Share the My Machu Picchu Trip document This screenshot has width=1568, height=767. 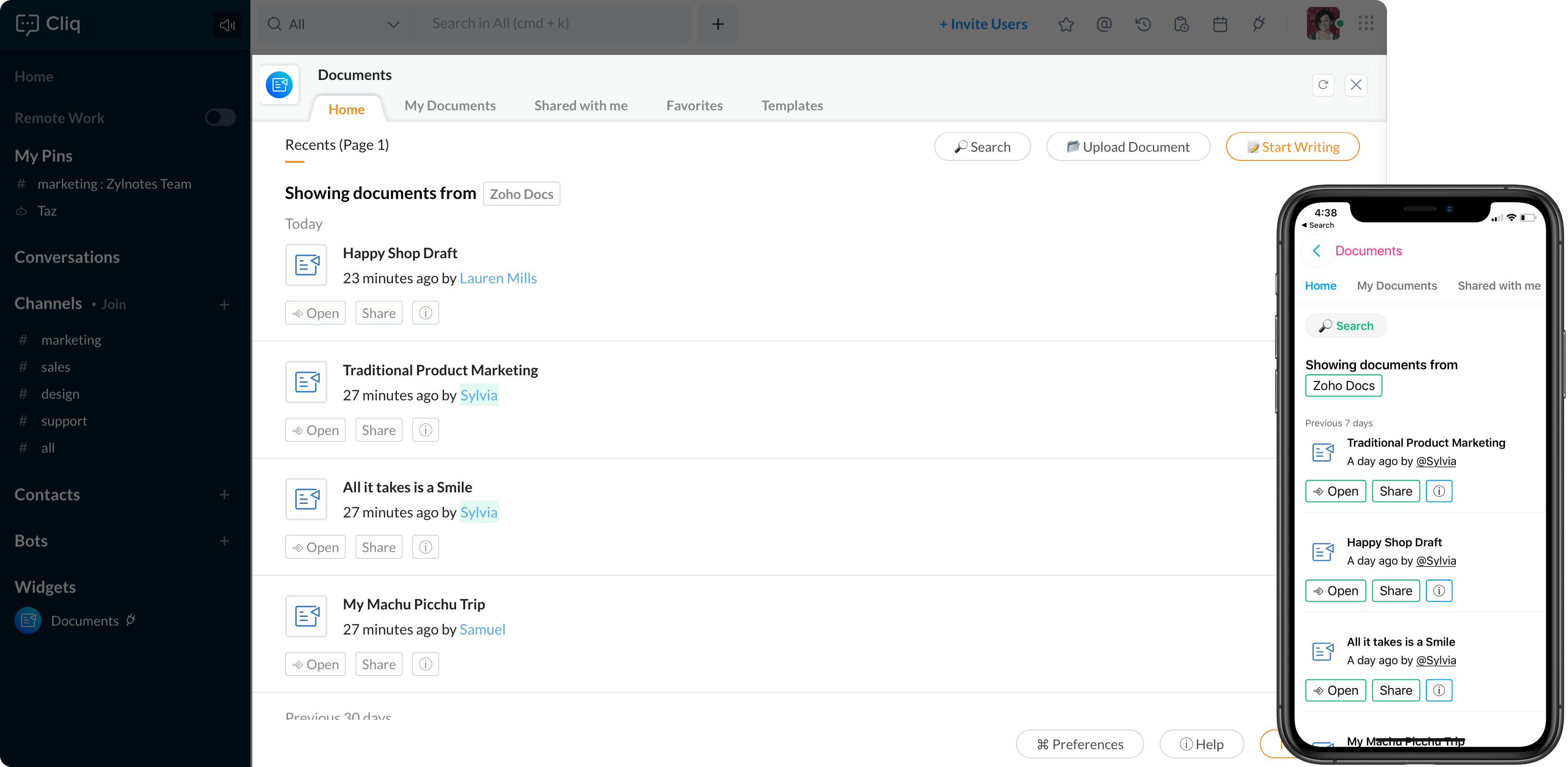pos(379,663)
